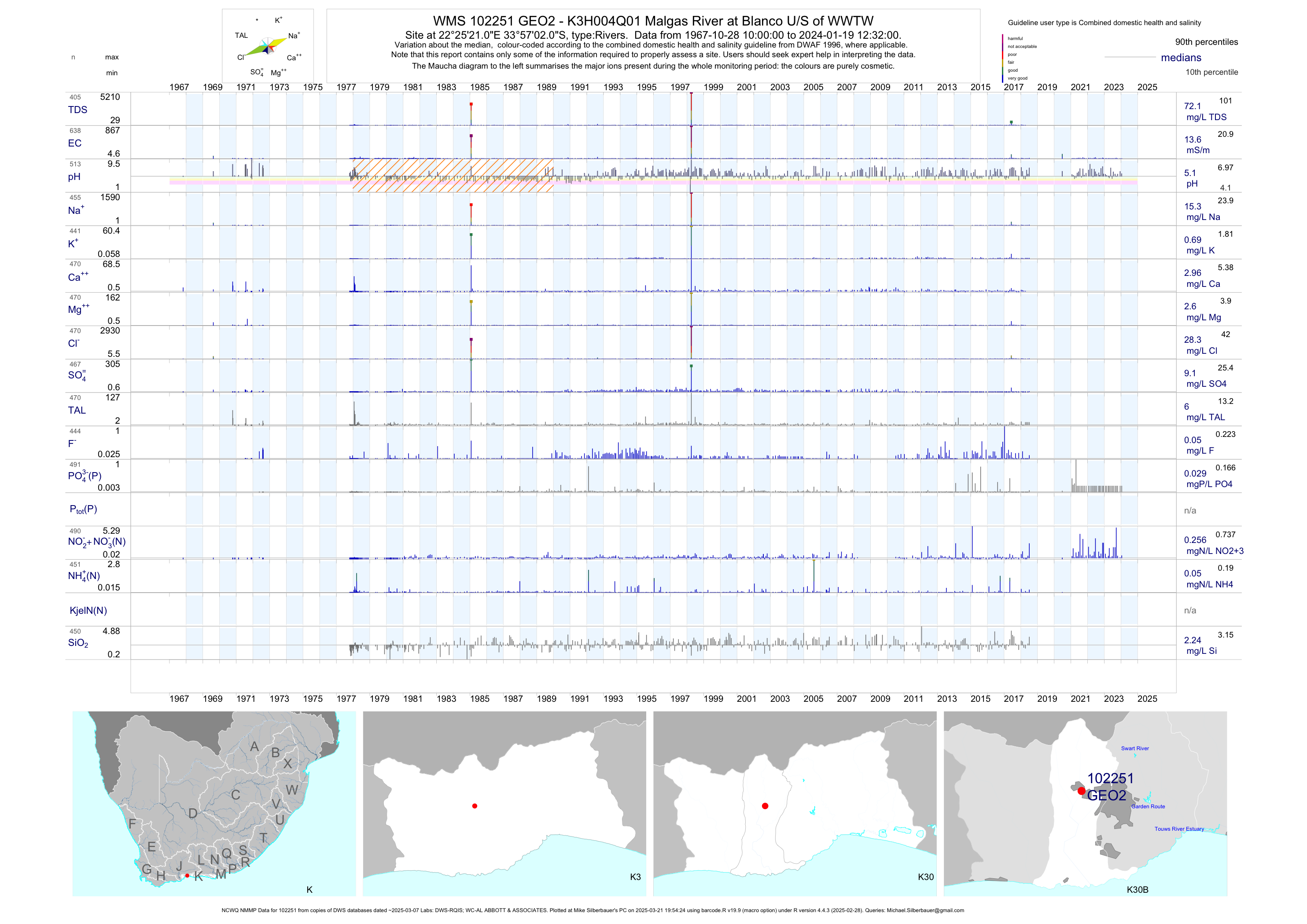Click red site dot on K30 map
Image resolution: width=1307 pixels, height=924 pixels.
coord(765,806)
